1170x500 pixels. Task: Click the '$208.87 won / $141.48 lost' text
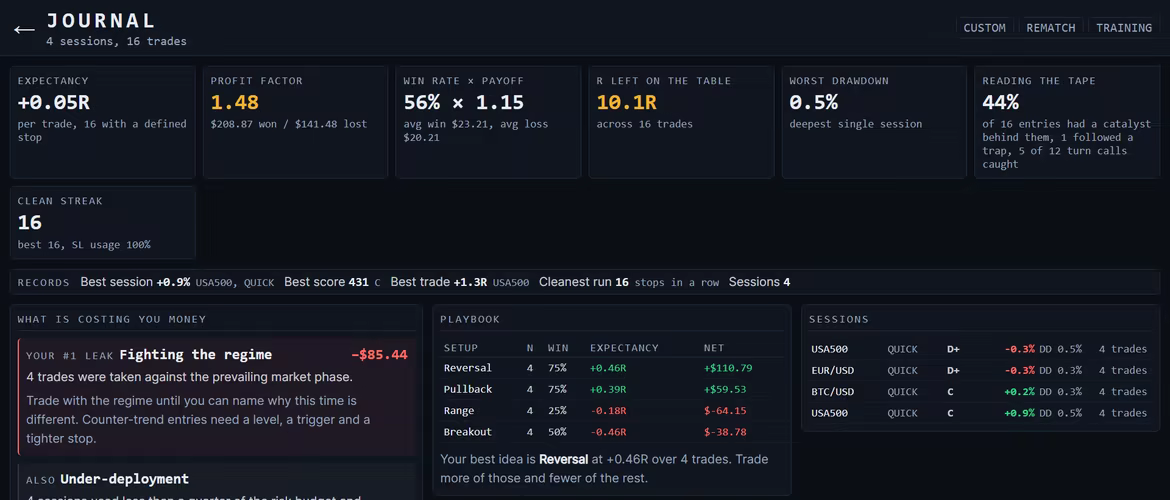(289, 124)
